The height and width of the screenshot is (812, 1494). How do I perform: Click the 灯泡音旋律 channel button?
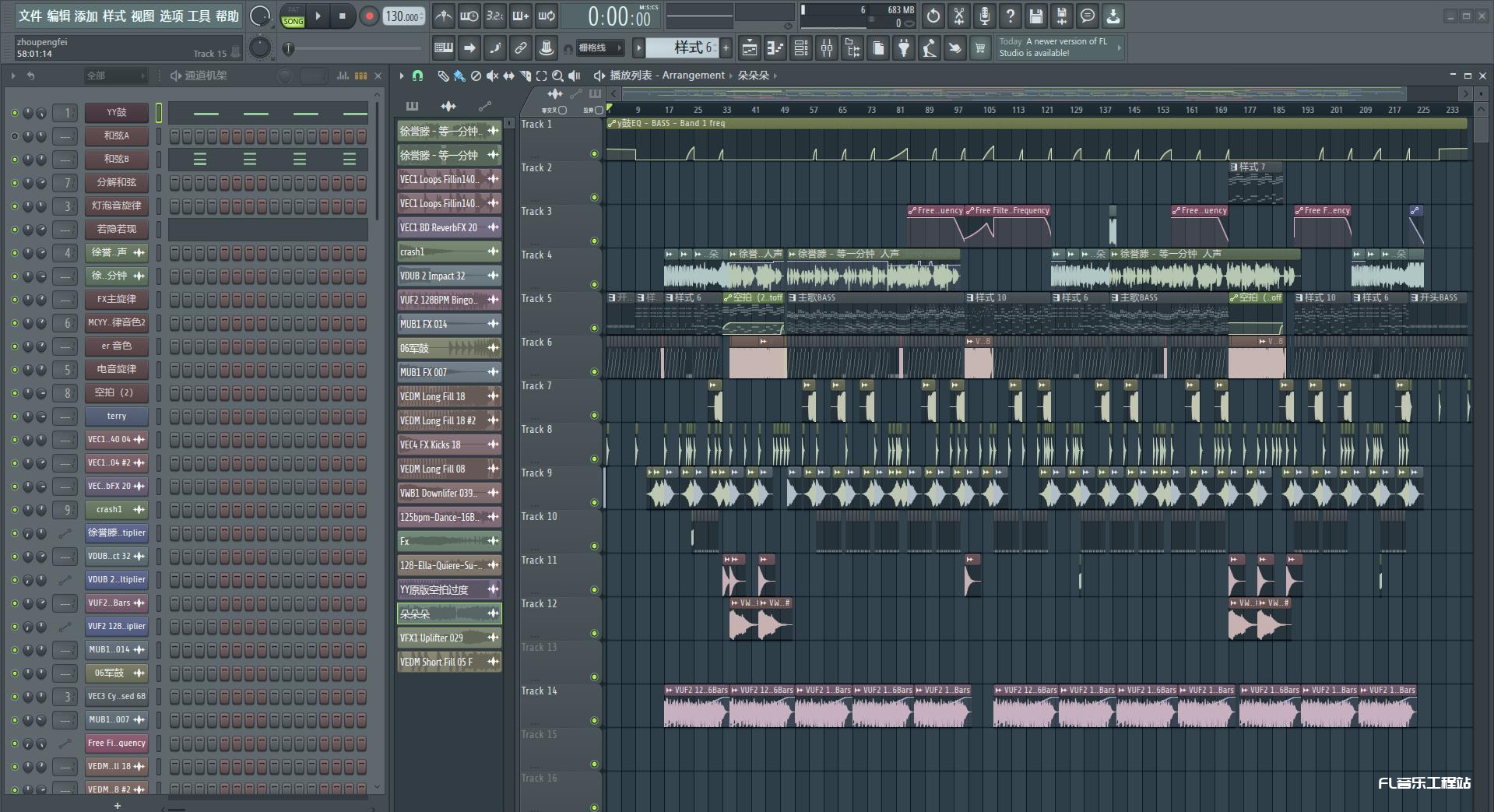[x=117, y=206]
